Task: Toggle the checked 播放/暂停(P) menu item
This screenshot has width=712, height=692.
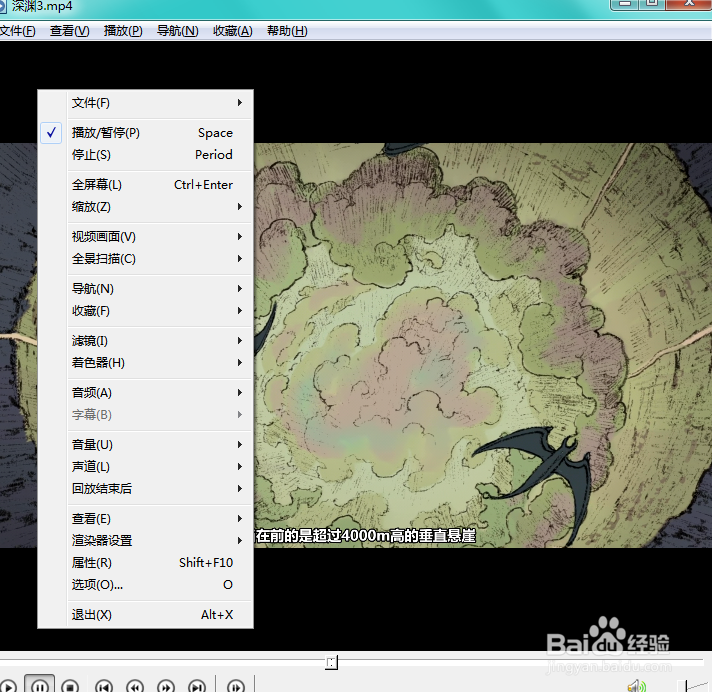Action: pos(145,133)
